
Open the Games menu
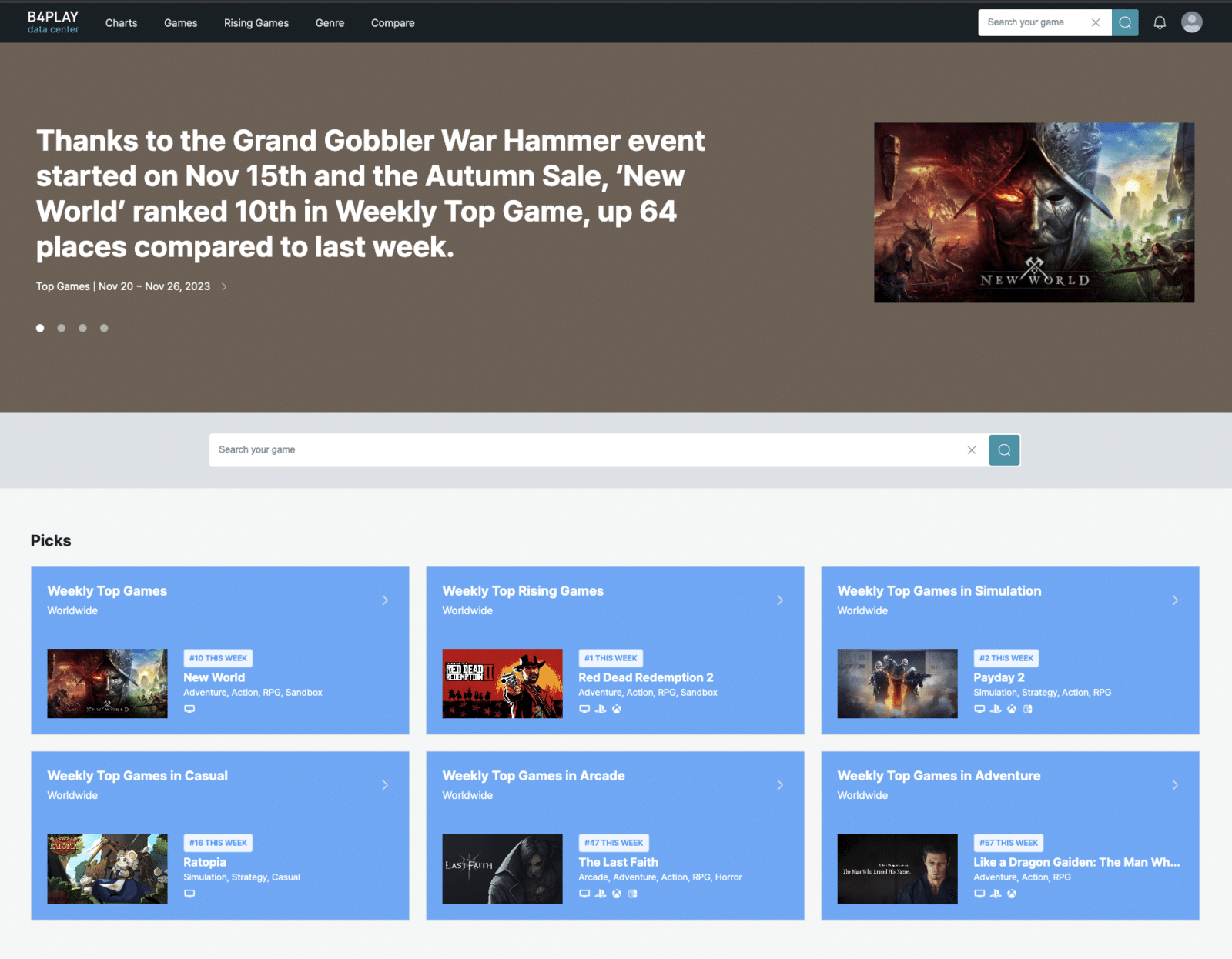(181, 23)
